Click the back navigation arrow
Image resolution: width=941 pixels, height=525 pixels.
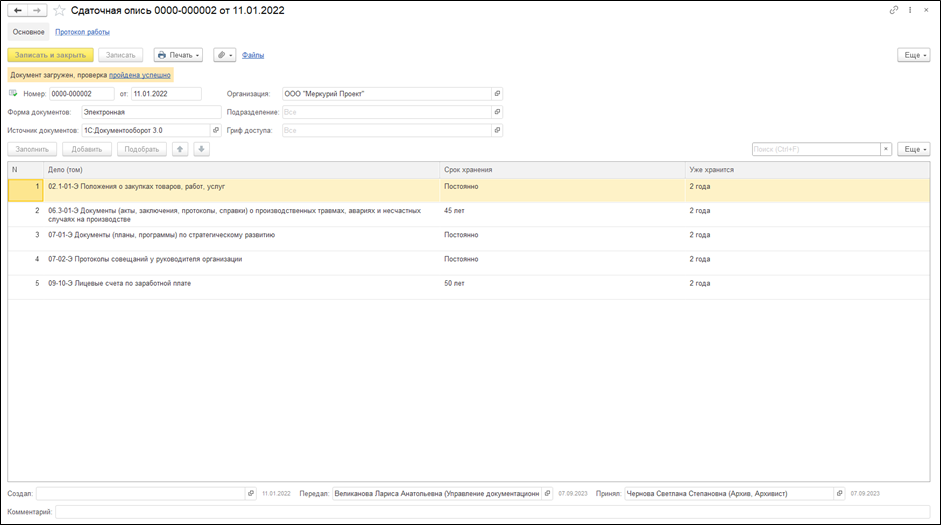(x=17, y=10)
